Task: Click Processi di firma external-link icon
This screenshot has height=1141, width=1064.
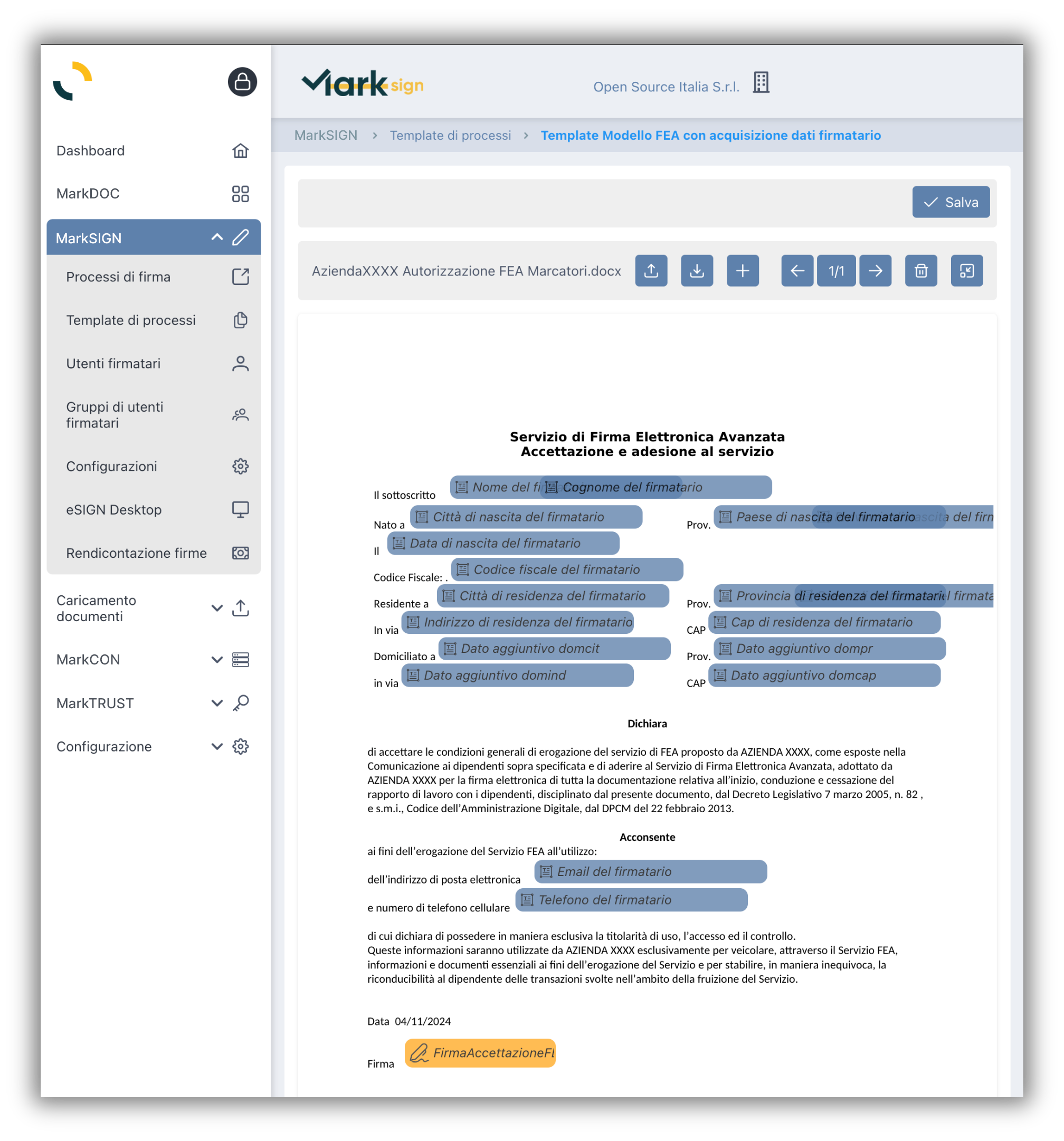Action: click(x=241, y=277)
